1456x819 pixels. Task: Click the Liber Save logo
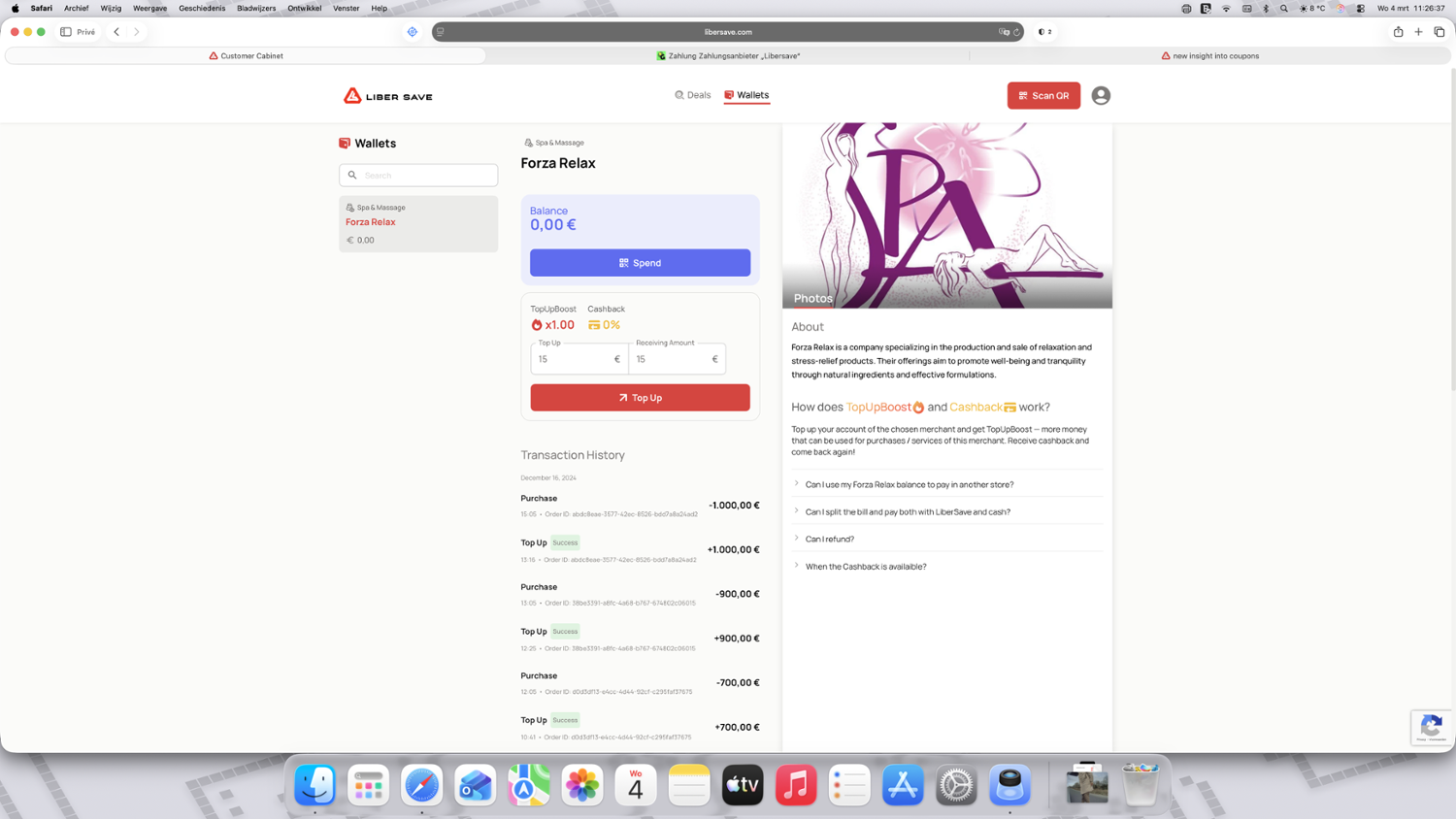click(387, 96)
